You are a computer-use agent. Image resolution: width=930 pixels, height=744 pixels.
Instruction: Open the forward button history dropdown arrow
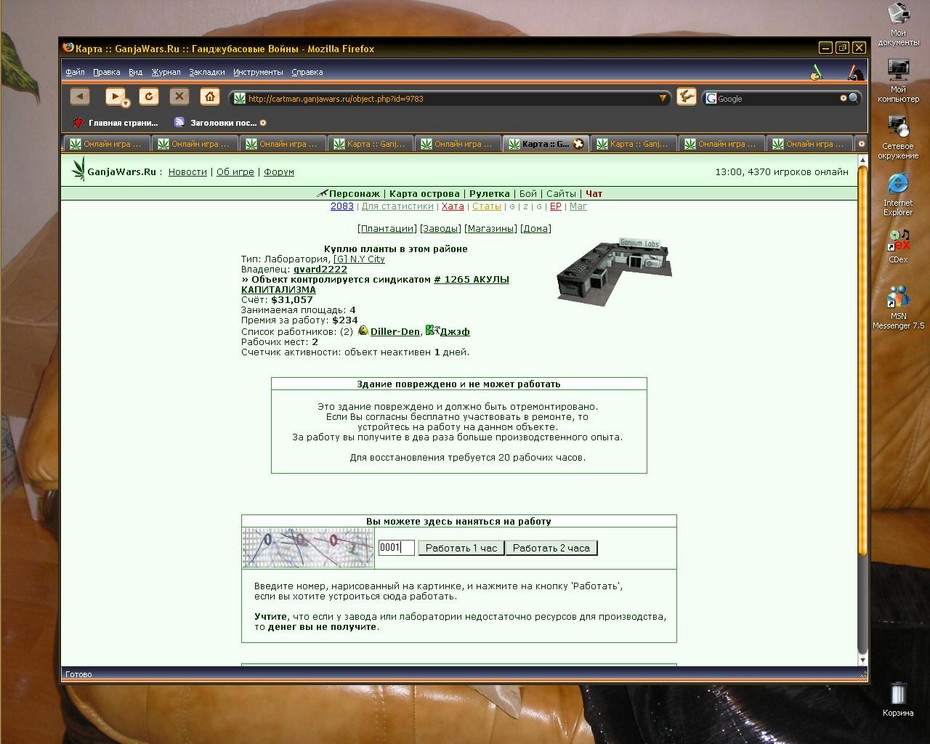click(x=126, y=104)
